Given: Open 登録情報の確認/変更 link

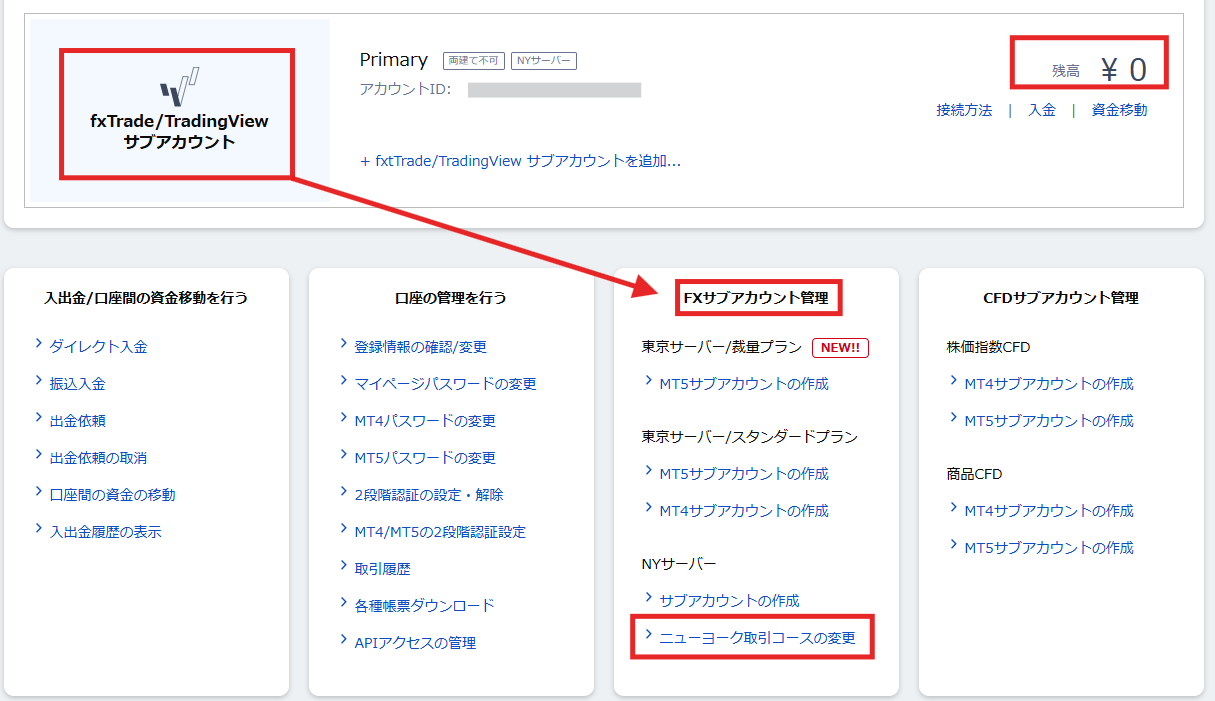Looking at the screenshot, I should (420, 347).
